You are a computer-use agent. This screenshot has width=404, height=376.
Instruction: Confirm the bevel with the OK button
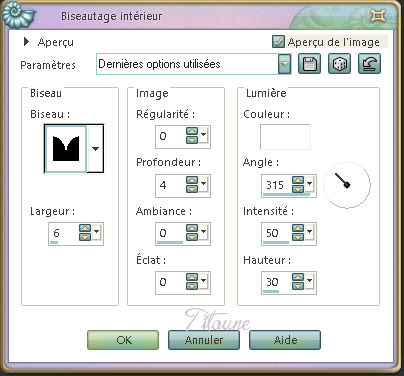(123, 340)
